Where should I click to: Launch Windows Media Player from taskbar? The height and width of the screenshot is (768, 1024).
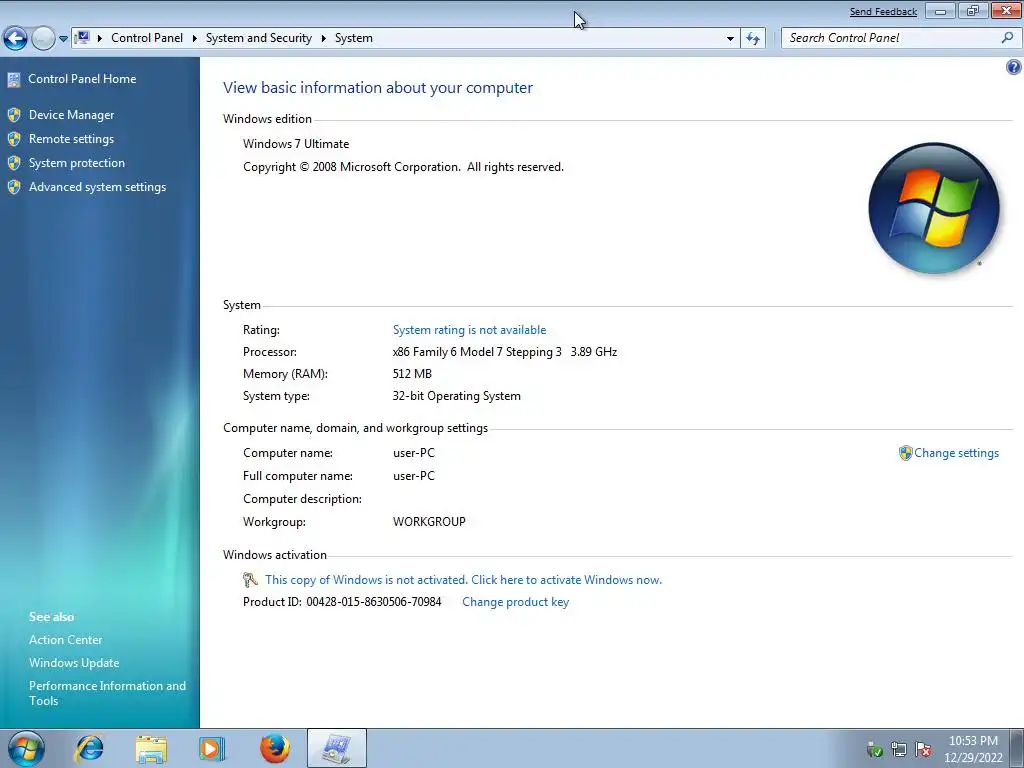[212, 748]
